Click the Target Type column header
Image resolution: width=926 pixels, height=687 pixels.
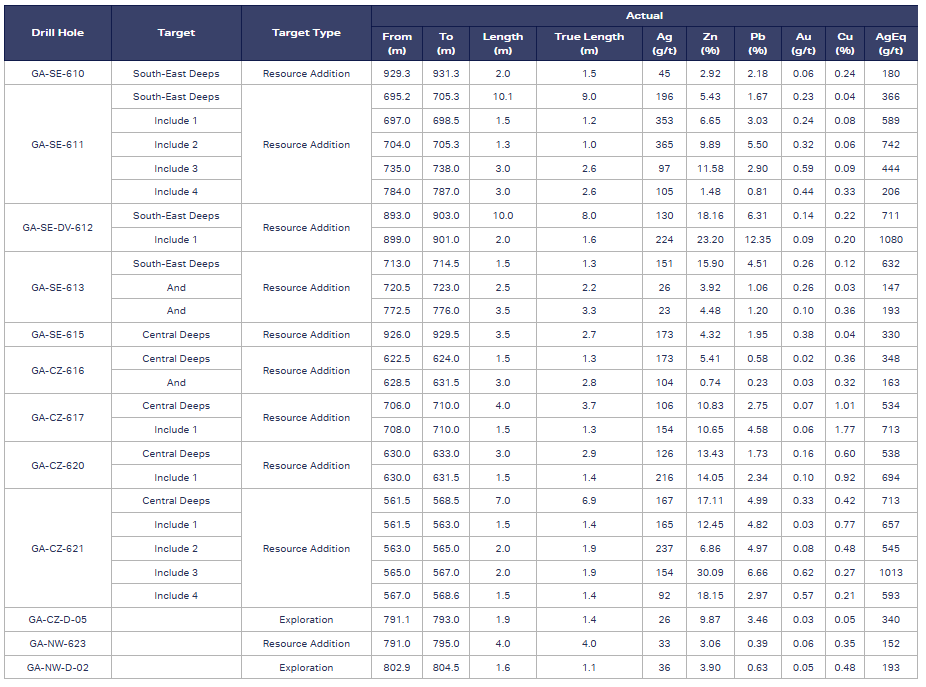(x=306, y=33)
